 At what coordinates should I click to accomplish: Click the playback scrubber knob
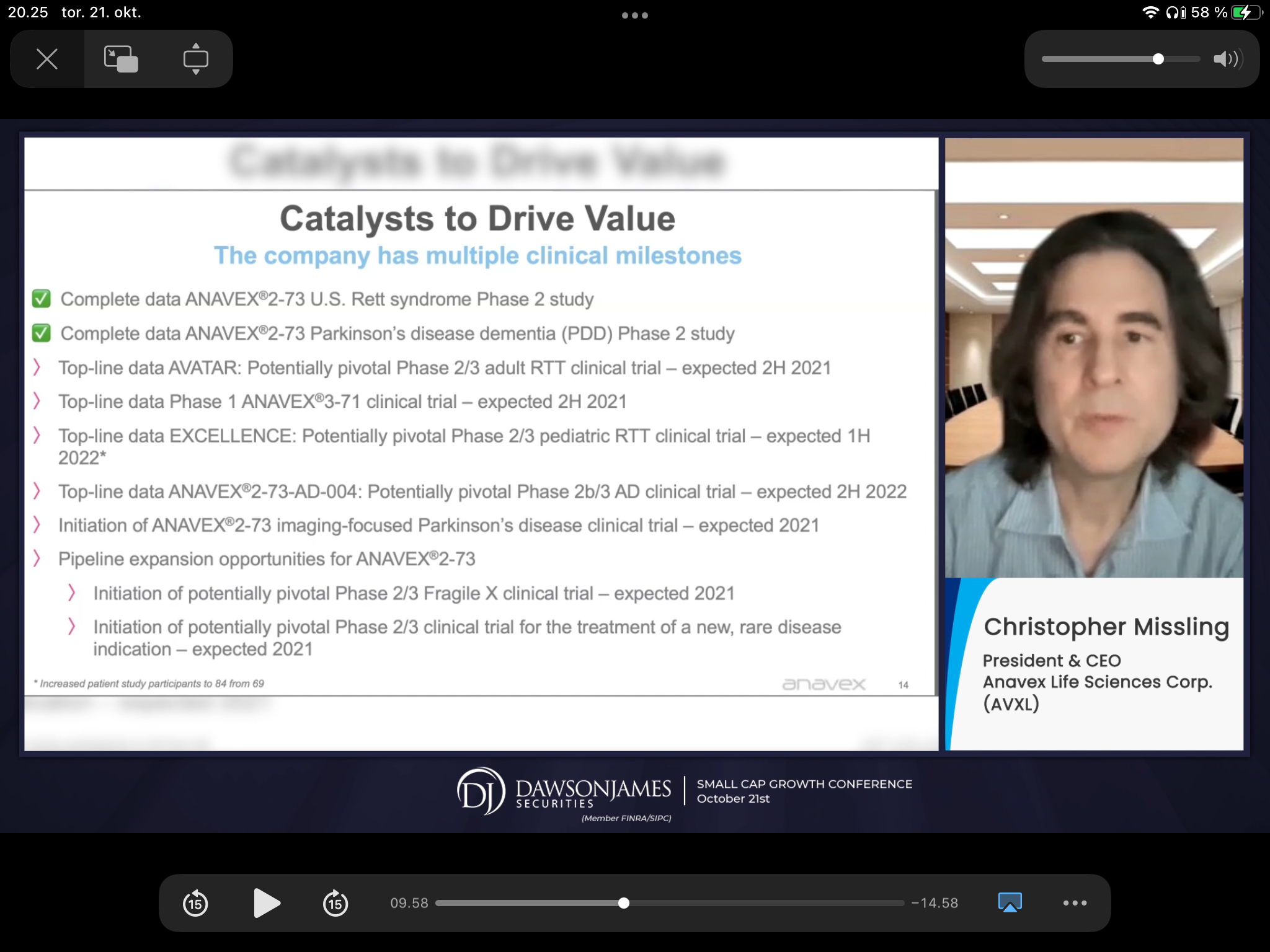point(624,903)
